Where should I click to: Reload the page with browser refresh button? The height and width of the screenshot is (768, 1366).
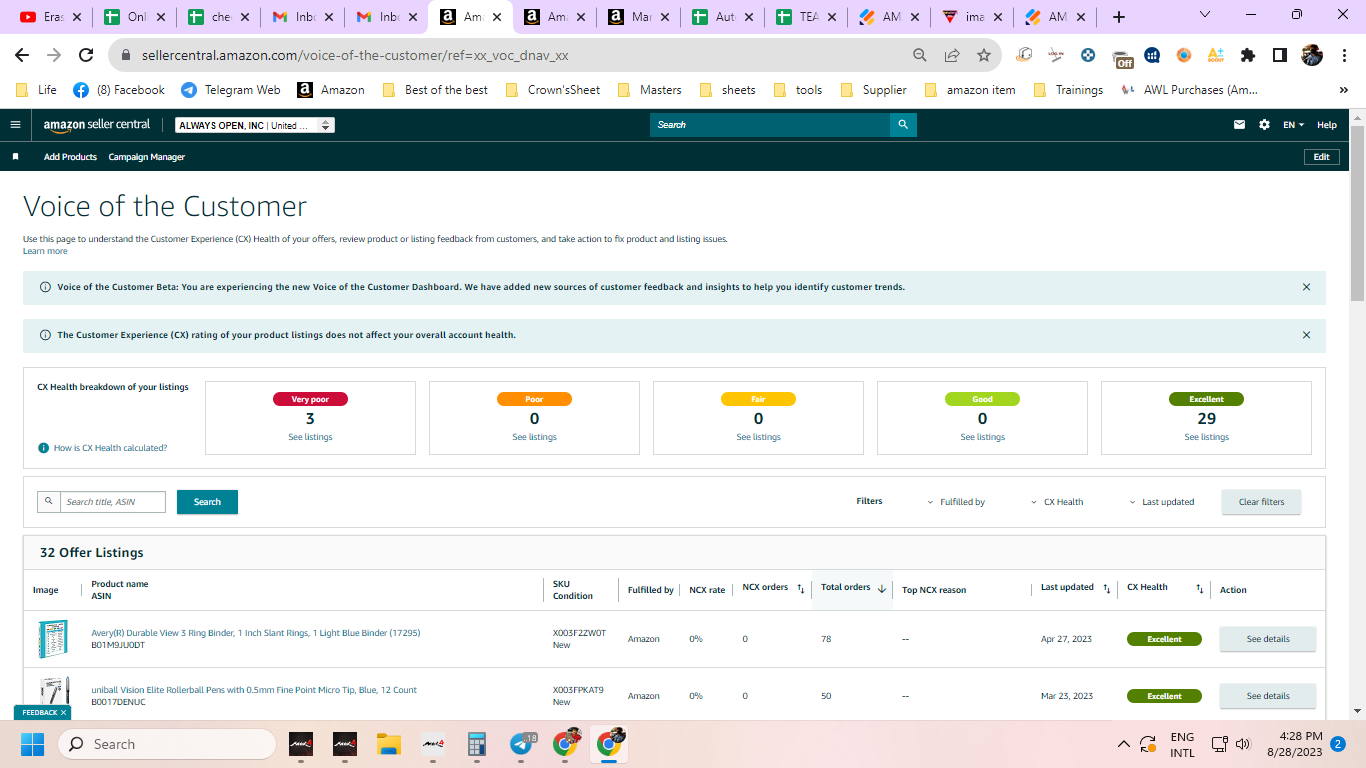click(86, 55)
